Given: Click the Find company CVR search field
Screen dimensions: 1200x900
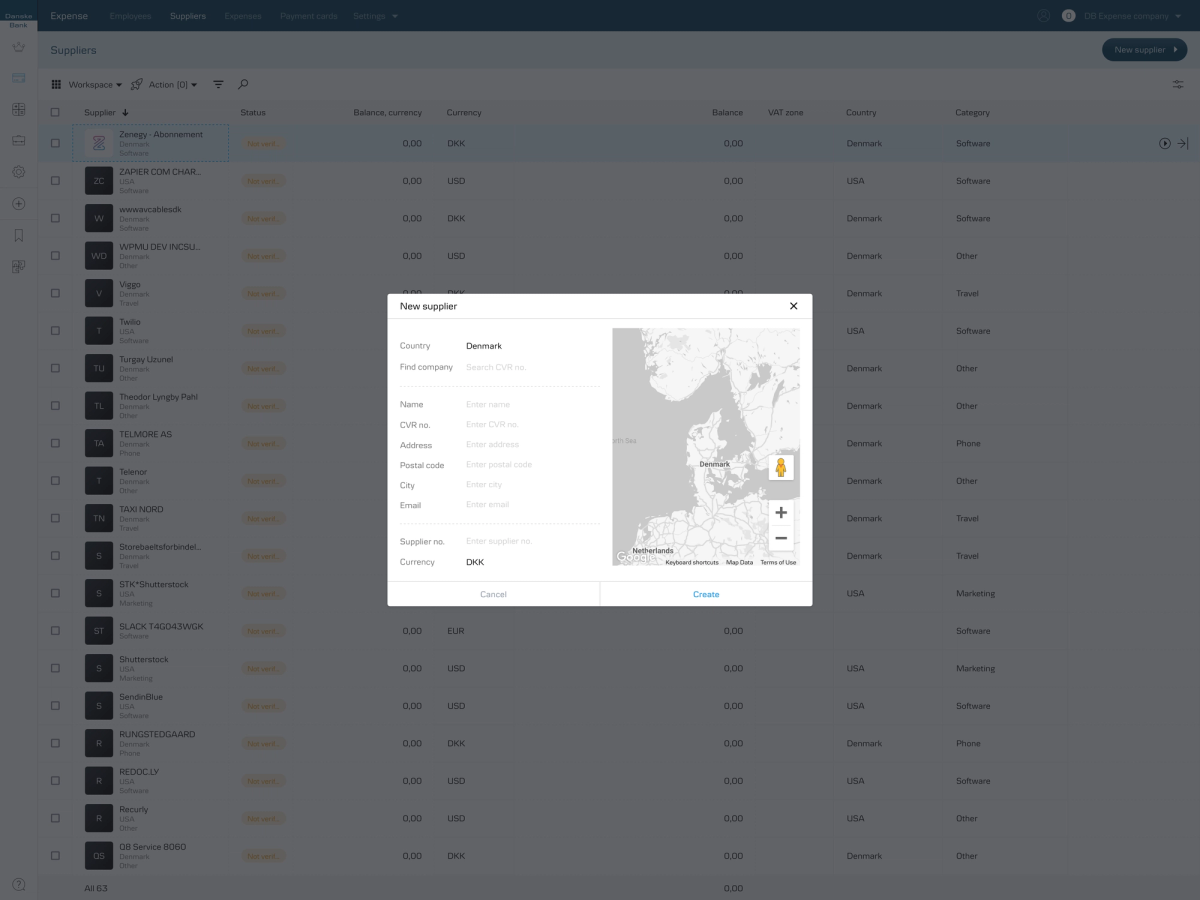Looking at the screenshot, I should tap(532, 367).
